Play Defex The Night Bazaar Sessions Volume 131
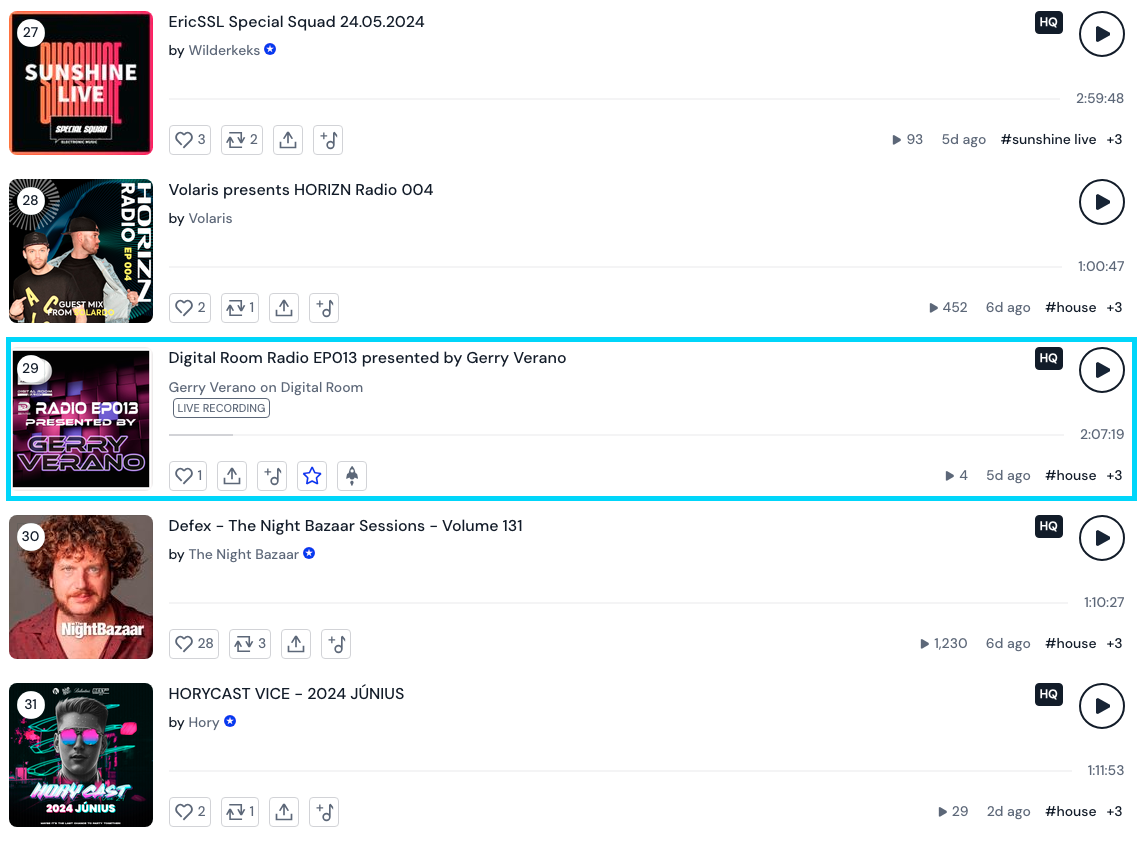 [x=1102, y=538]
